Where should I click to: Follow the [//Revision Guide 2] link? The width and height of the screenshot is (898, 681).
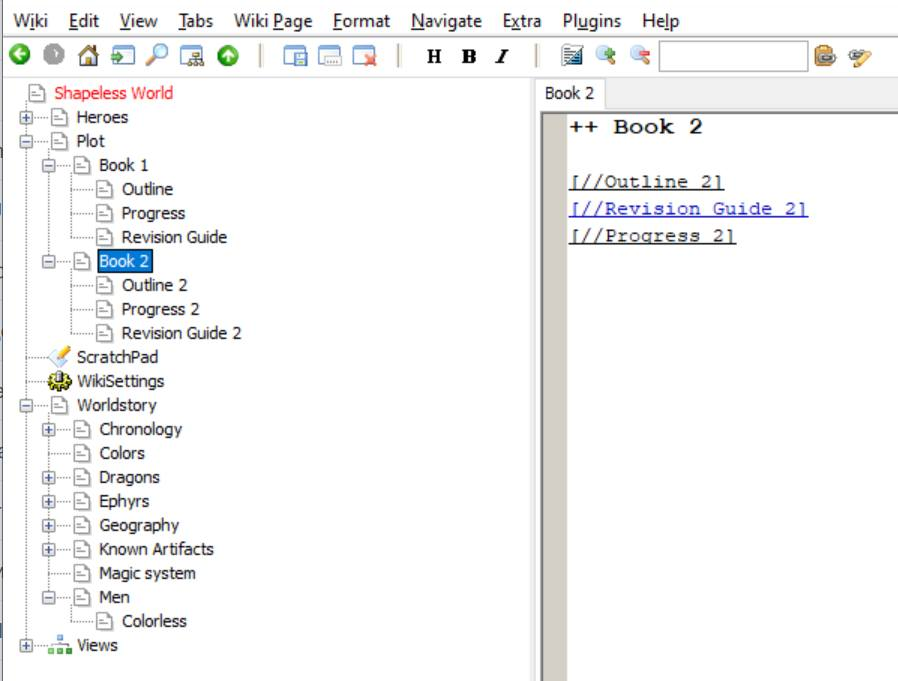click(x=688, y=208)
